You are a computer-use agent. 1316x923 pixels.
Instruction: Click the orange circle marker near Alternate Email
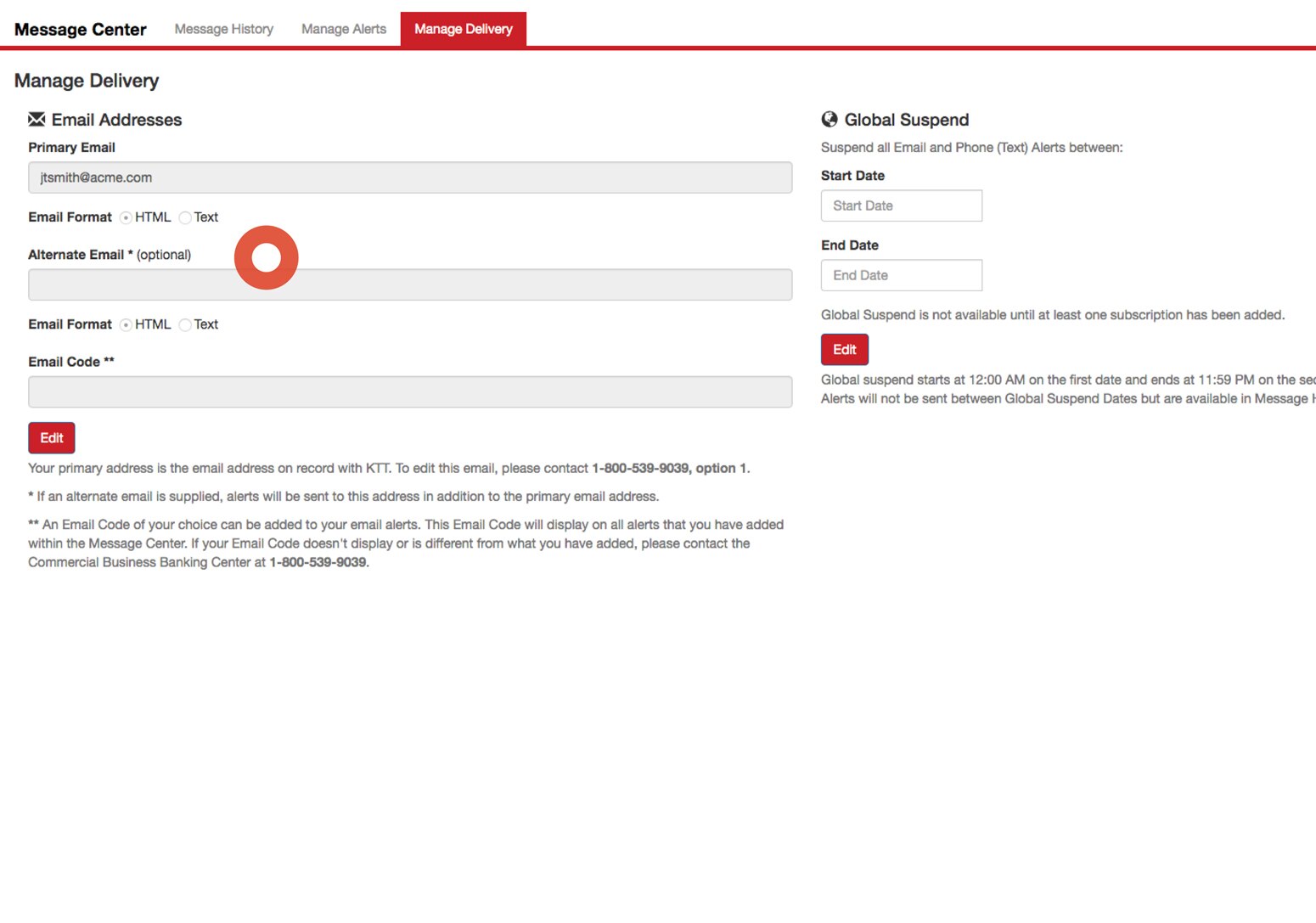coord(266,257)
